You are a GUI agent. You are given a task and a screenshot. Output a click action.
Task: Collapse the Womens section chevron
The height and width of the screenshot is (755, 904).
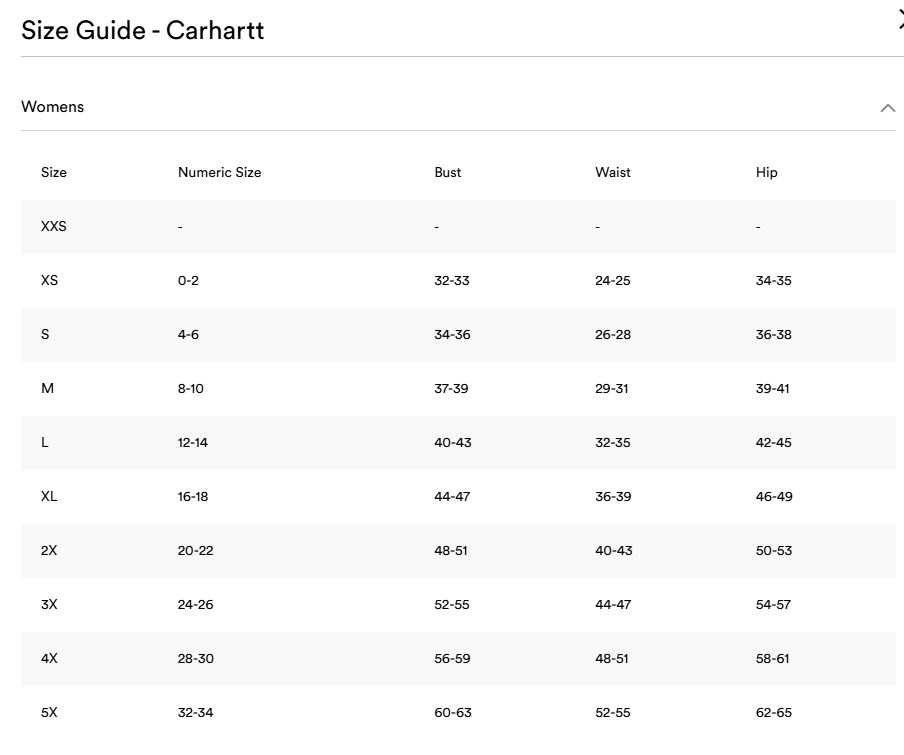887,108
